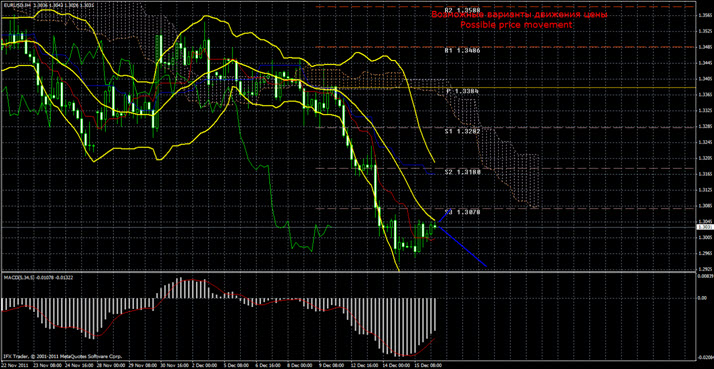
Task: Click the S2 1.3180 support level label
Action: [462, 172]
